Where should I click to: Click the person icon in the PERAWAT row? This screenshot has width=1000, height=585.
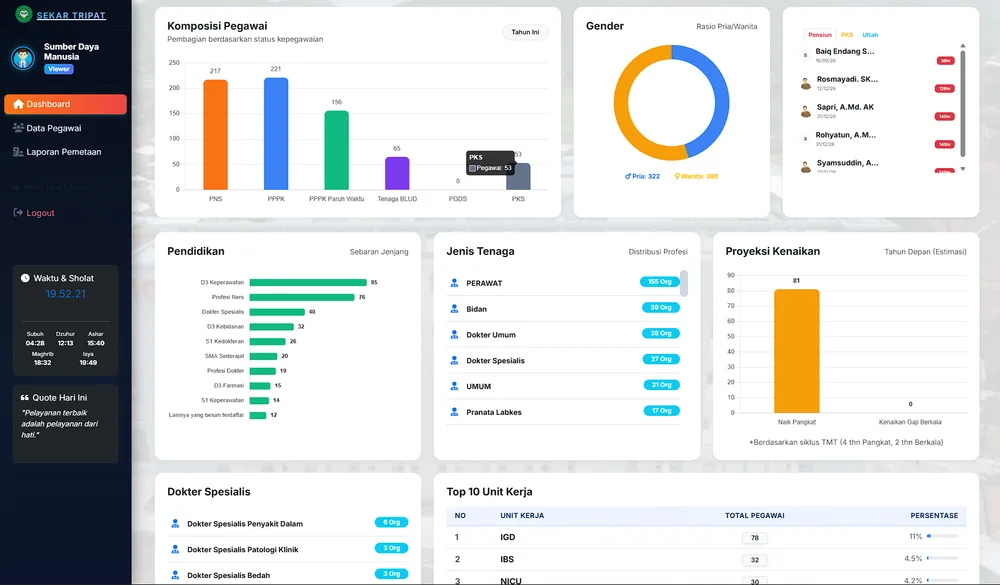point(454,283)
